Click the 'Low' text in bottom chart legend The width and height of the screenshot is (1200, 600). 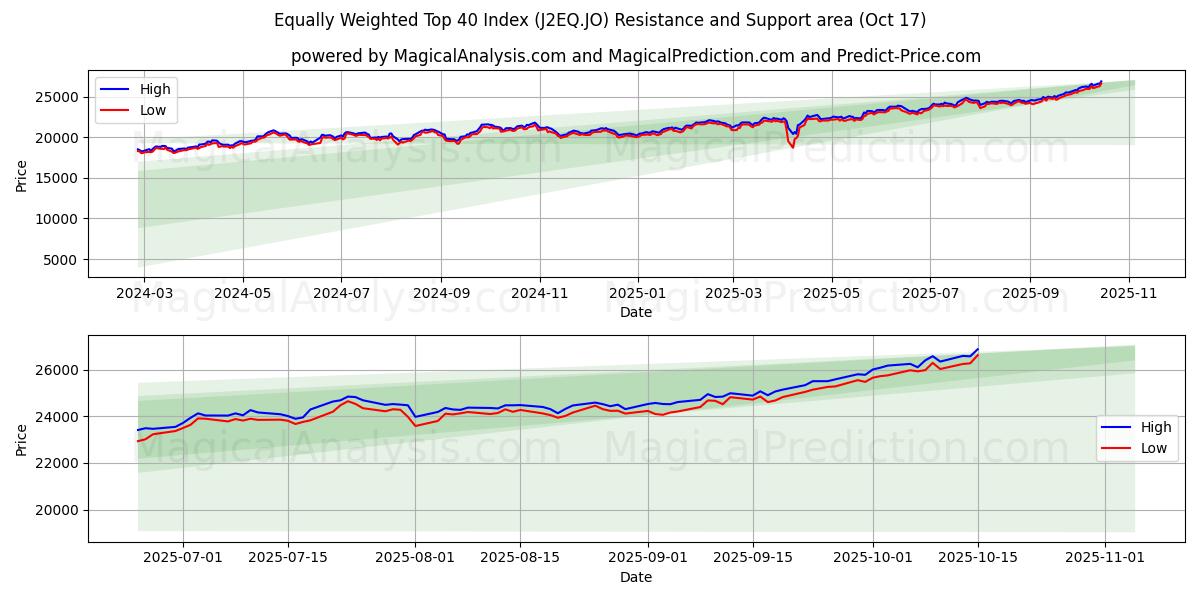pos(1154,448)
